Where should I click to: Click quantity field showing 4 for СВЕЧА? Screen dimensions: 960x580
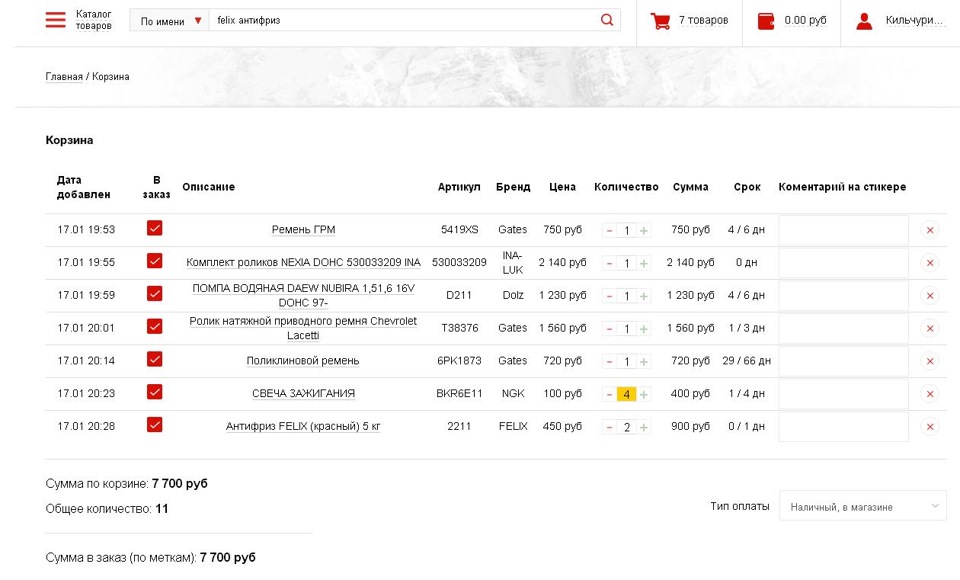point(626,394)
